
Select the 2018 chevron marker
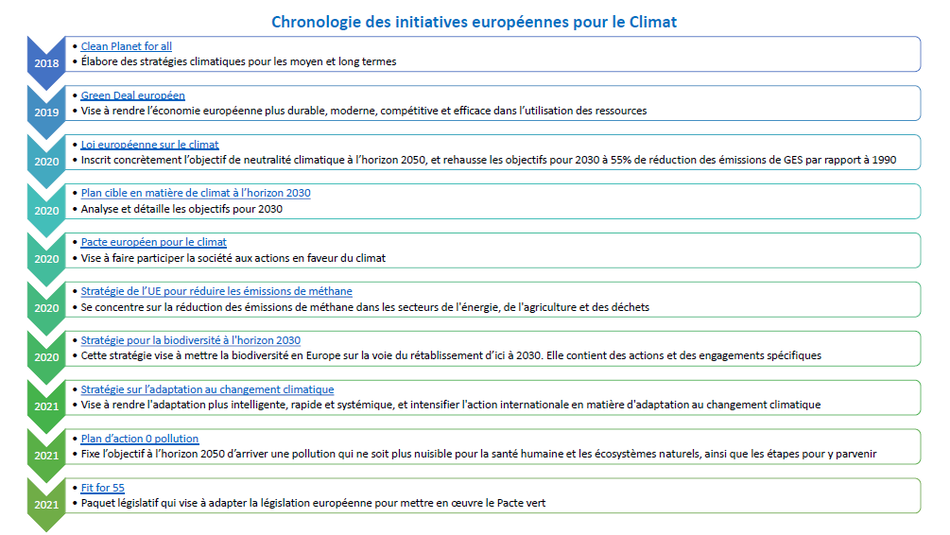point(46,63)
